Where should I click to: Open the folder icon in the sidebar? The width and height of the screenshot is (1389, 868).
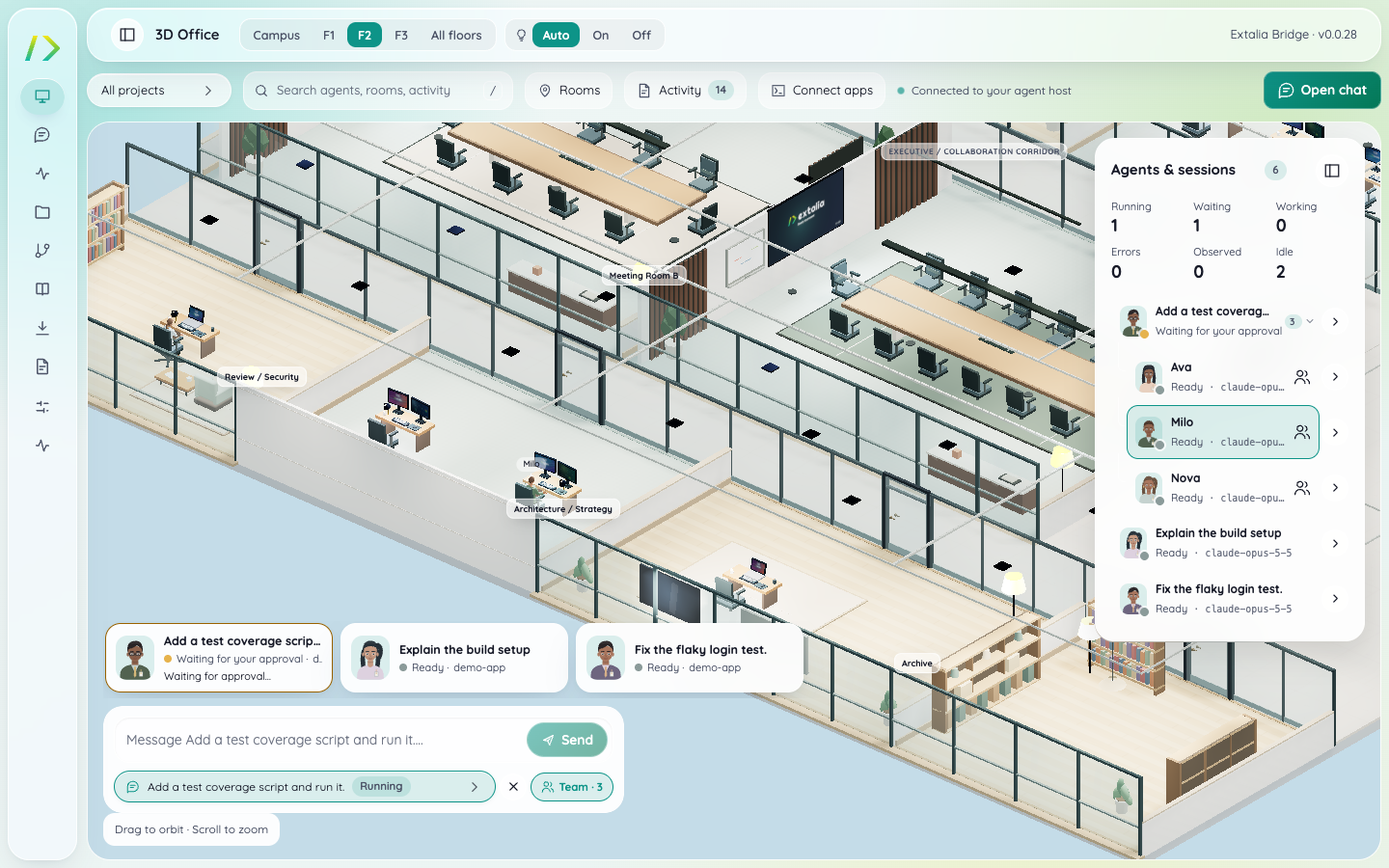[x=42, y=212]
